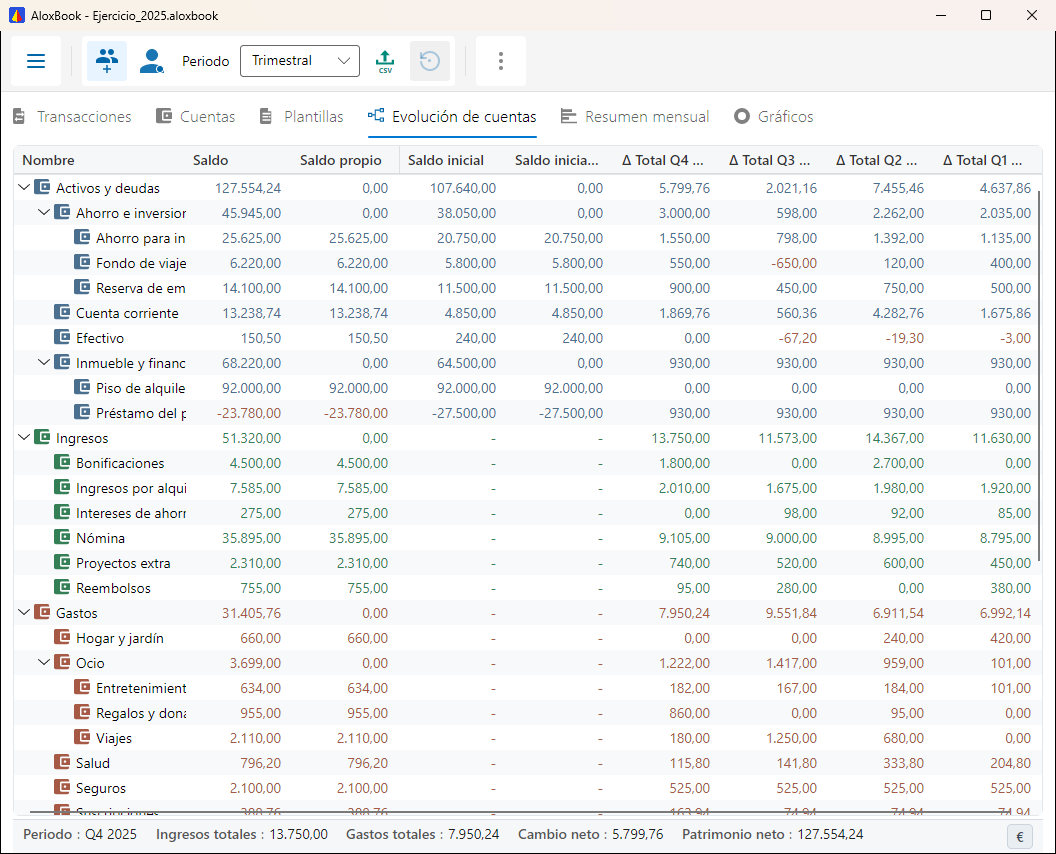Collapse the Activos y deudas tree node
This screenshot has width=1056, height=854.
point(24,187)
